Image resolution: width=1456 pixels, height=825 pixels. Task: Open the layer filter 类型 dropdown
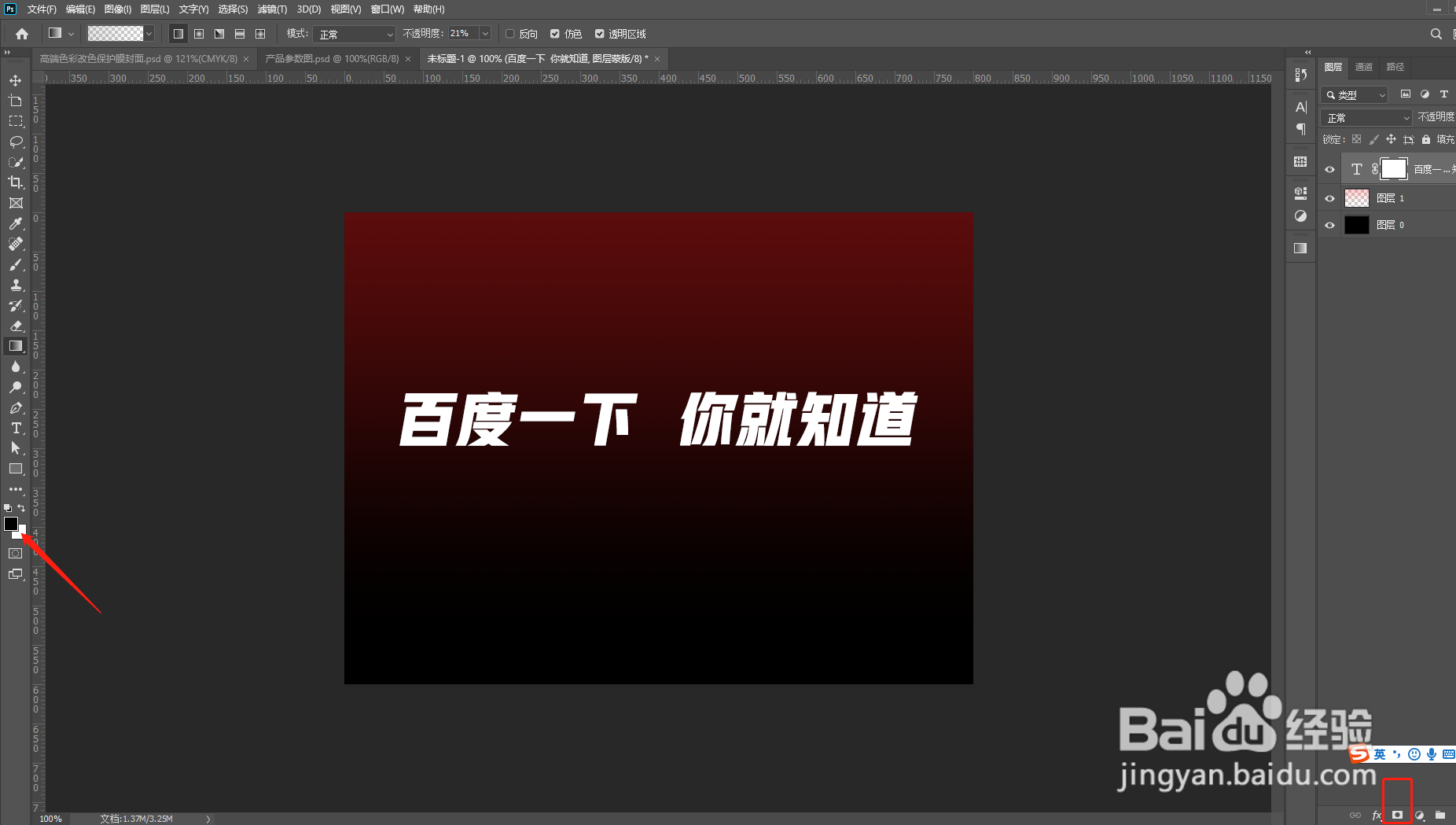point(1355,94)
